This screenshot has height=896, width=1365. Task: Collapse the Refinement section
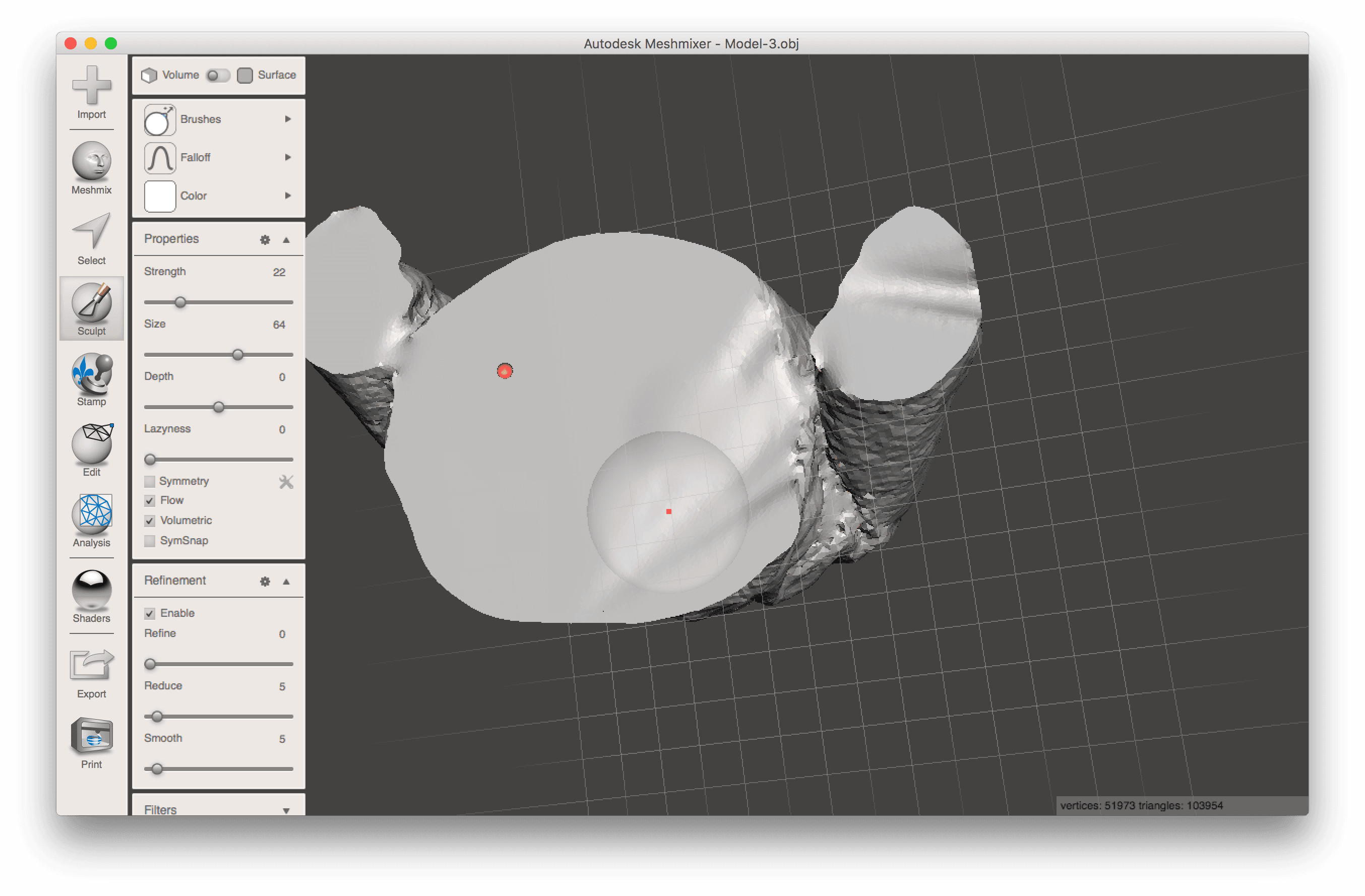point(286,582)
